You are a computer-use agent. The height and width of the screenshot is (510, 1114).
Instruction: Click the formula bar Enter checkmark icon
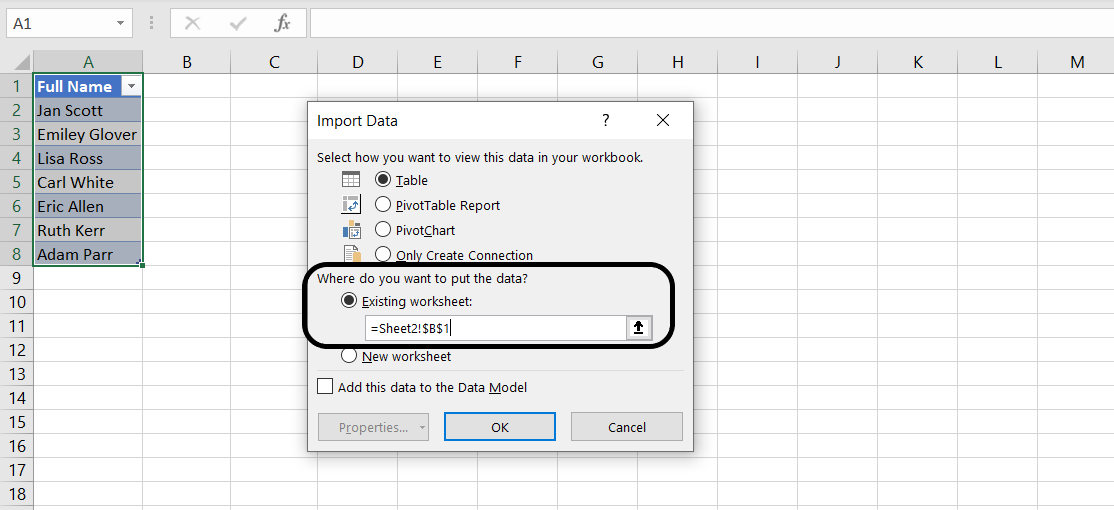tap(238, 23)
